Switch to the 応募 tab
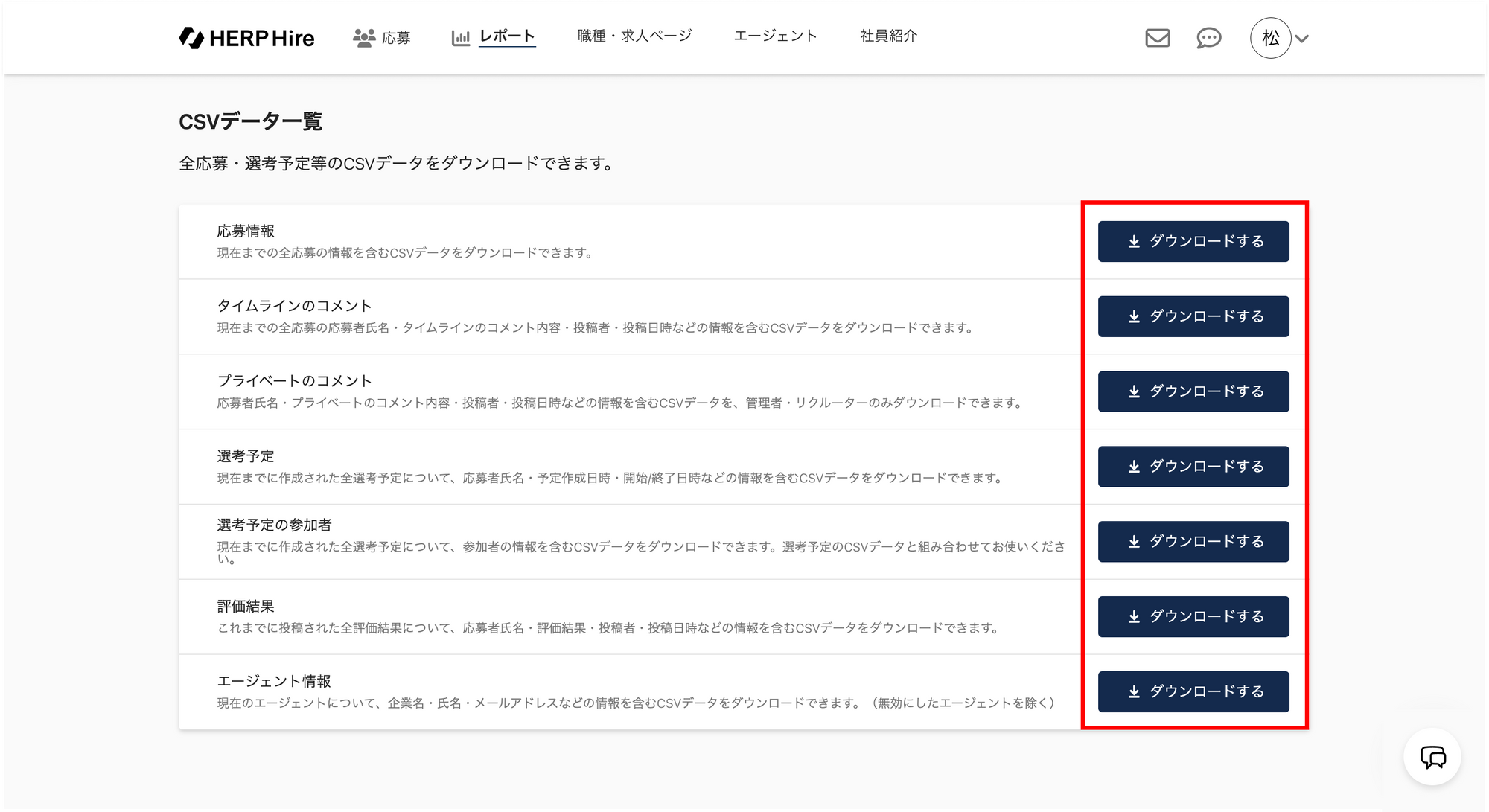 [396, 38]
